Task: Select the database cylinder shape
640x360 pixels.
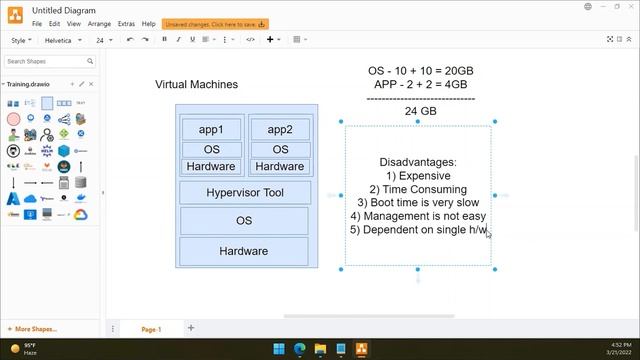Action: coord(80,182)
